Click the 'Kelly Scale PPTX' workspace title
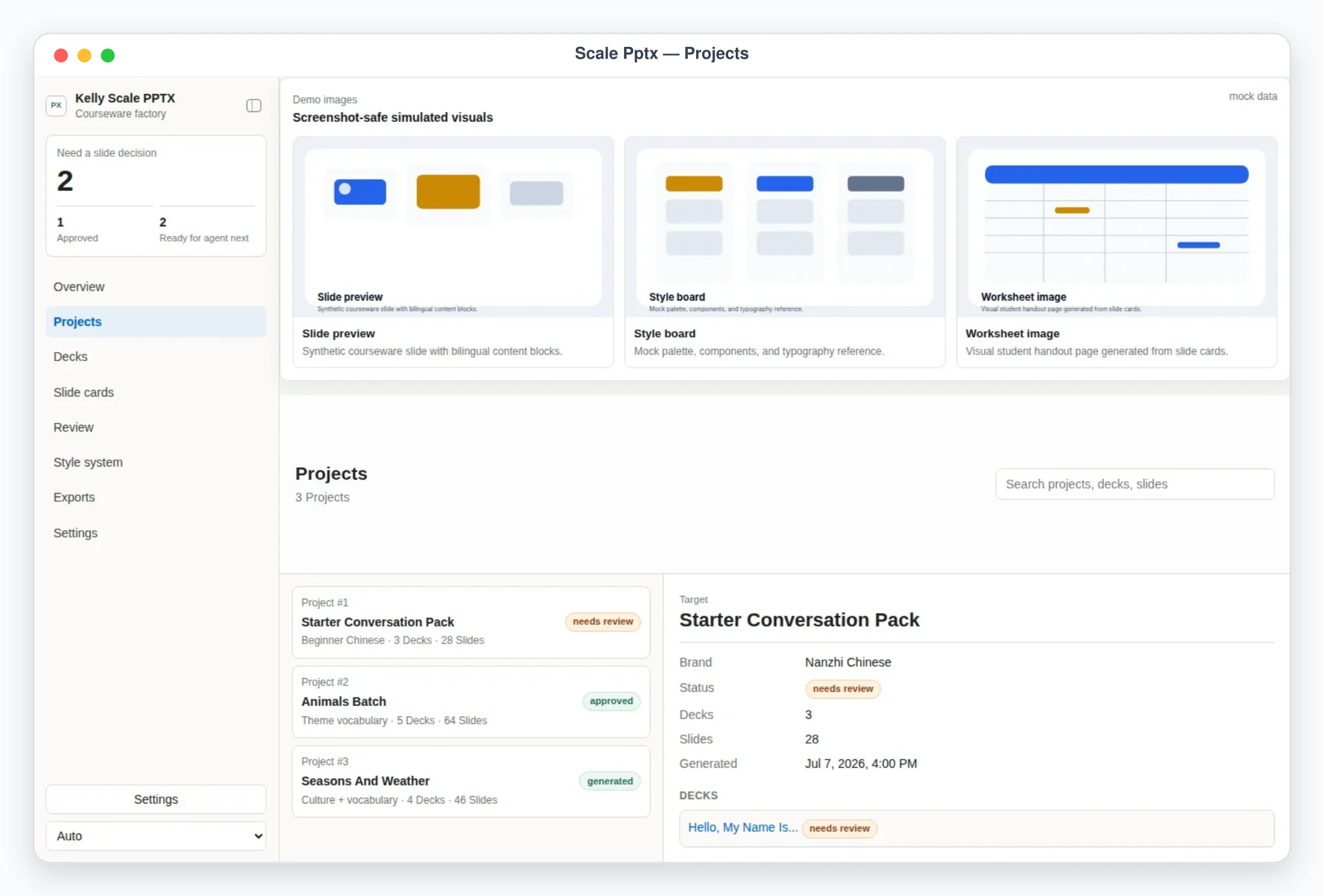Screen dimensions: 1324x896 coord(125,98)
